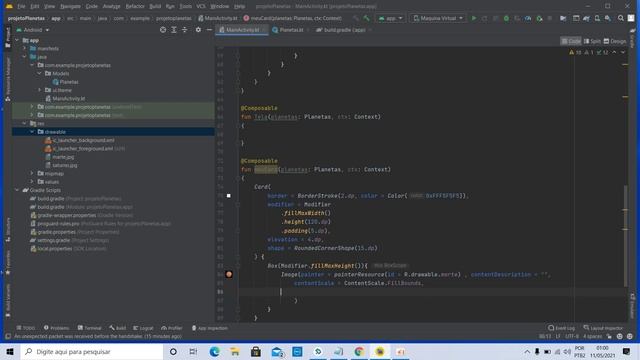The width and height of the screenshot is (640, 360).
Task: Open the Problems tool window
Action: tap(57, 328)
